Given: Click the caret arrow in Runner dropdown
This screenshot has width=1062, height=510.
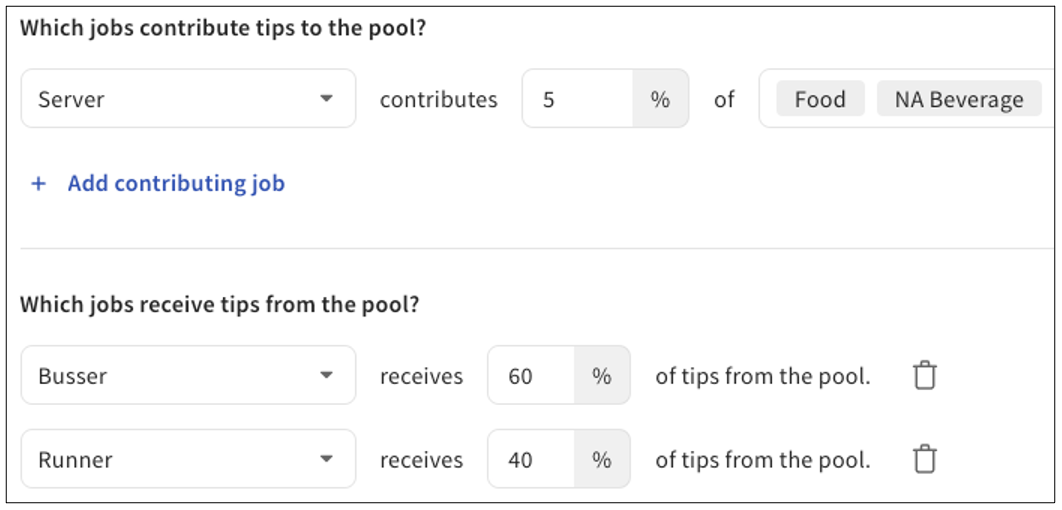Looking at the screenshot, I should 326,460.
